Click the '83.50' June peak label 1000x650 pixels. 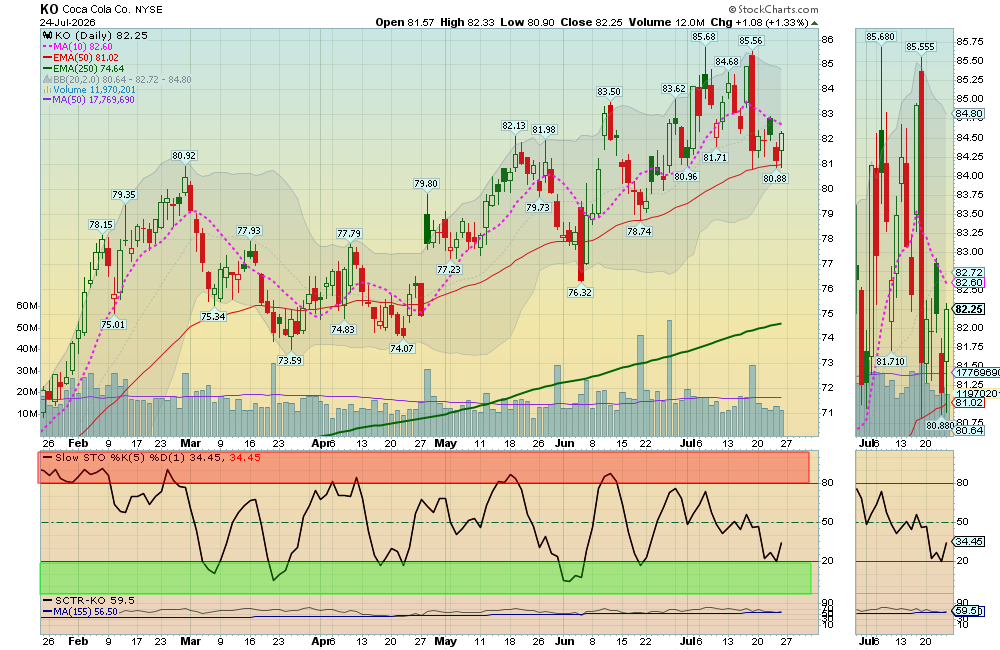click(x=609, y=92)
